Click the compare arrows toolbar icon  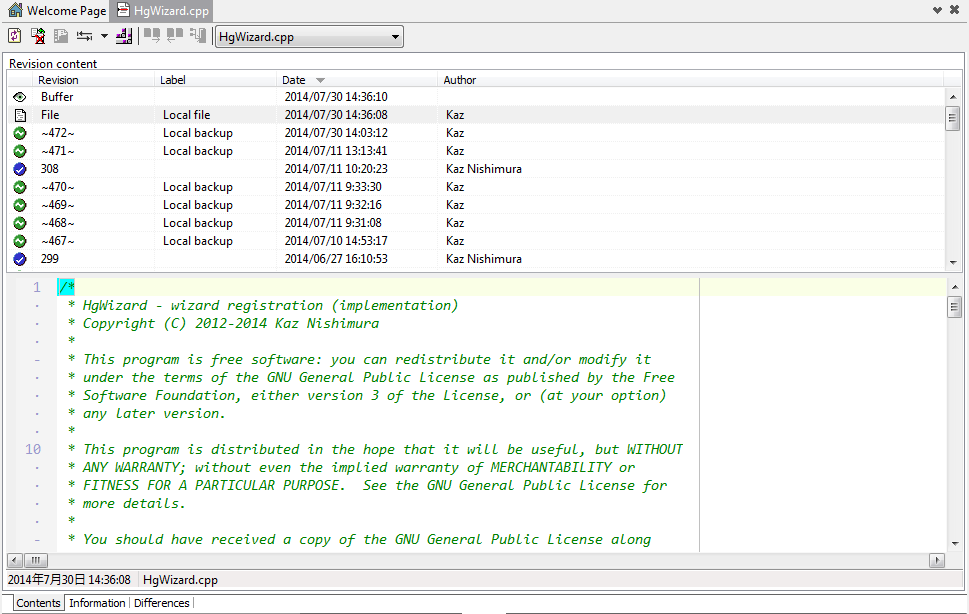click(85, 36)
